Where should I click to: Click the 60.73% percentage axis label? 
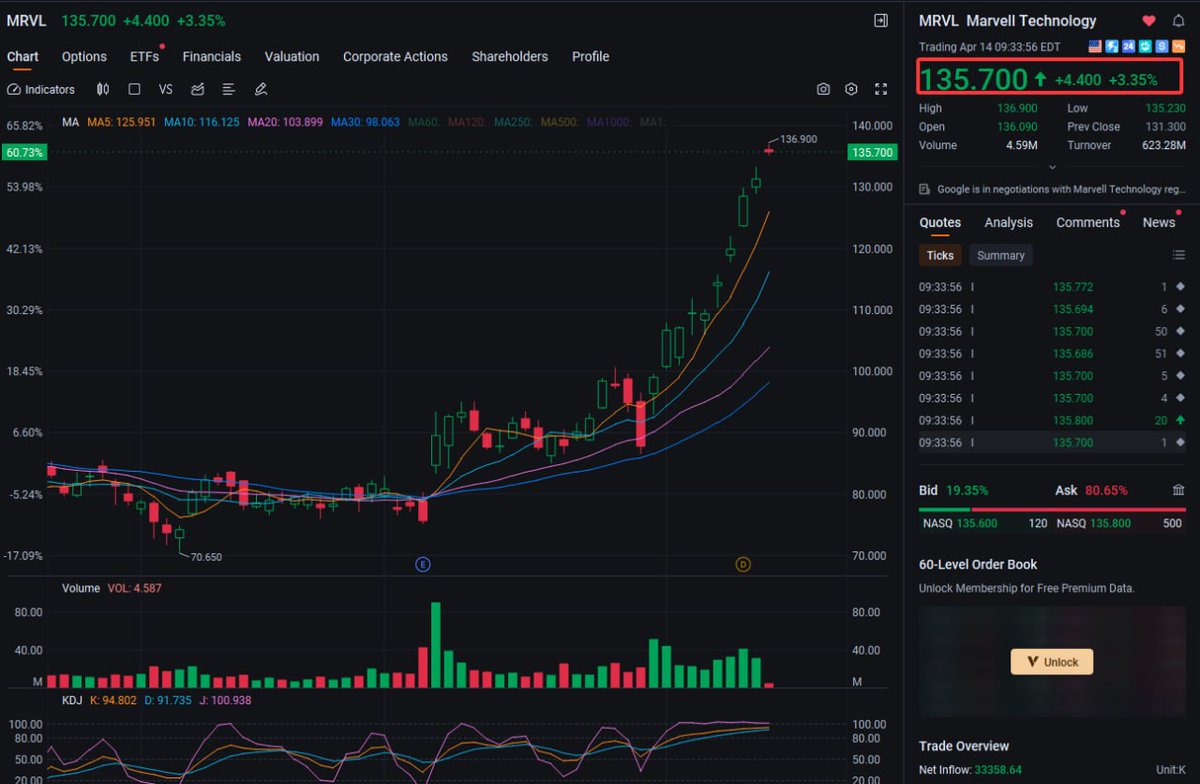coord(24,152)
